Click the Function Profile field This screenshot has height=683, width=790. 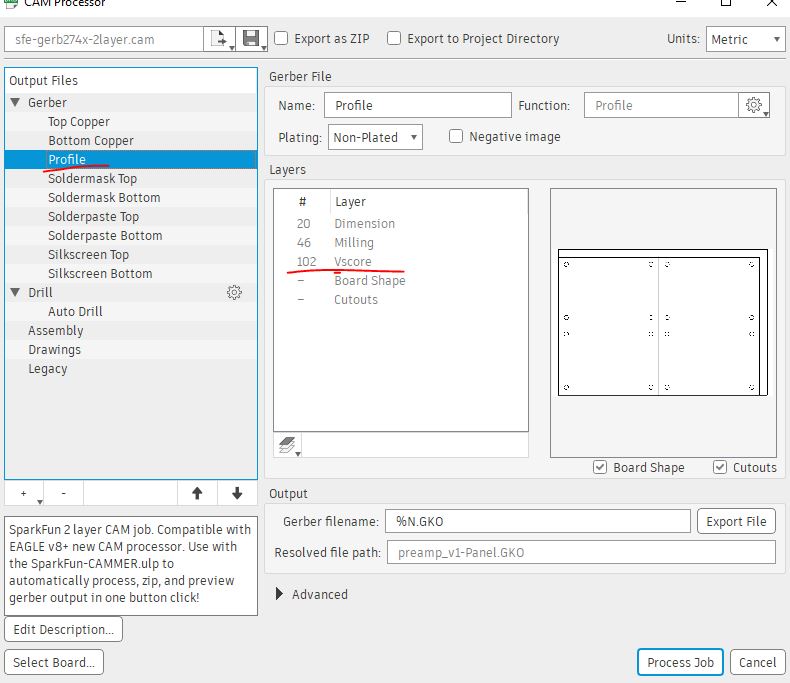(x=661, y=105)
